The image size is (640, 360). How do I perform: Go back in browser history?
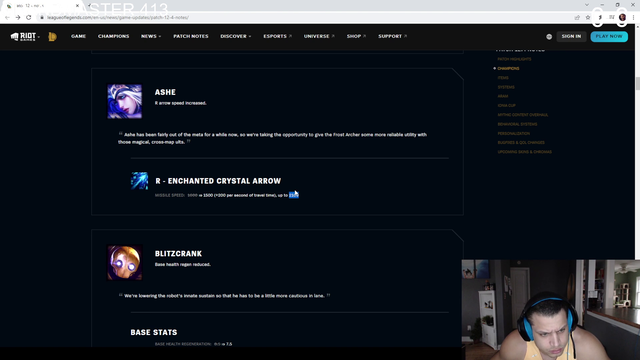click(7, 18)
